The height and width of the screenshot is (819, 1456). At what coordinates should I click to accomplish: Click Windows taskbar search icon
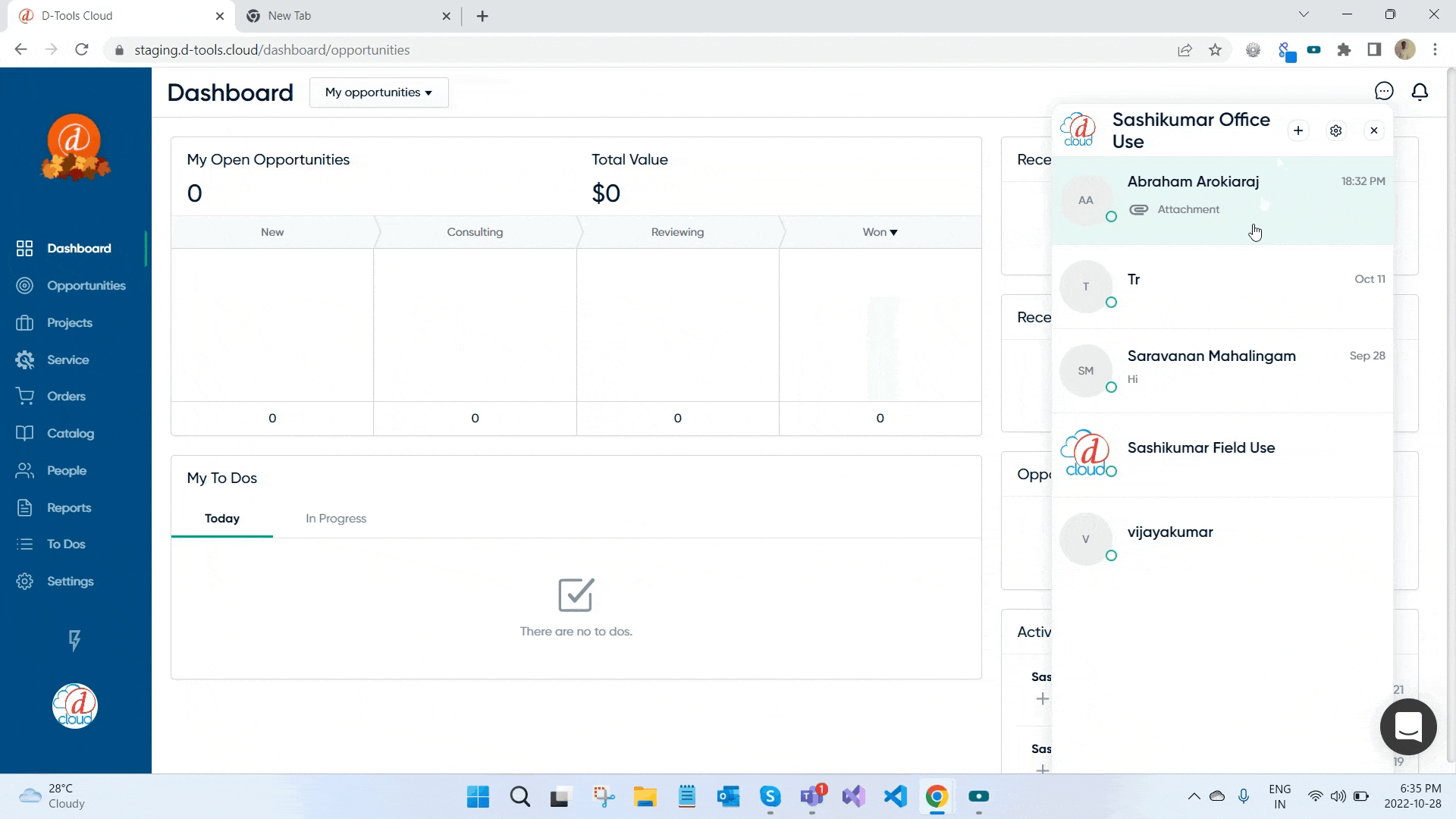pos(520,797)
